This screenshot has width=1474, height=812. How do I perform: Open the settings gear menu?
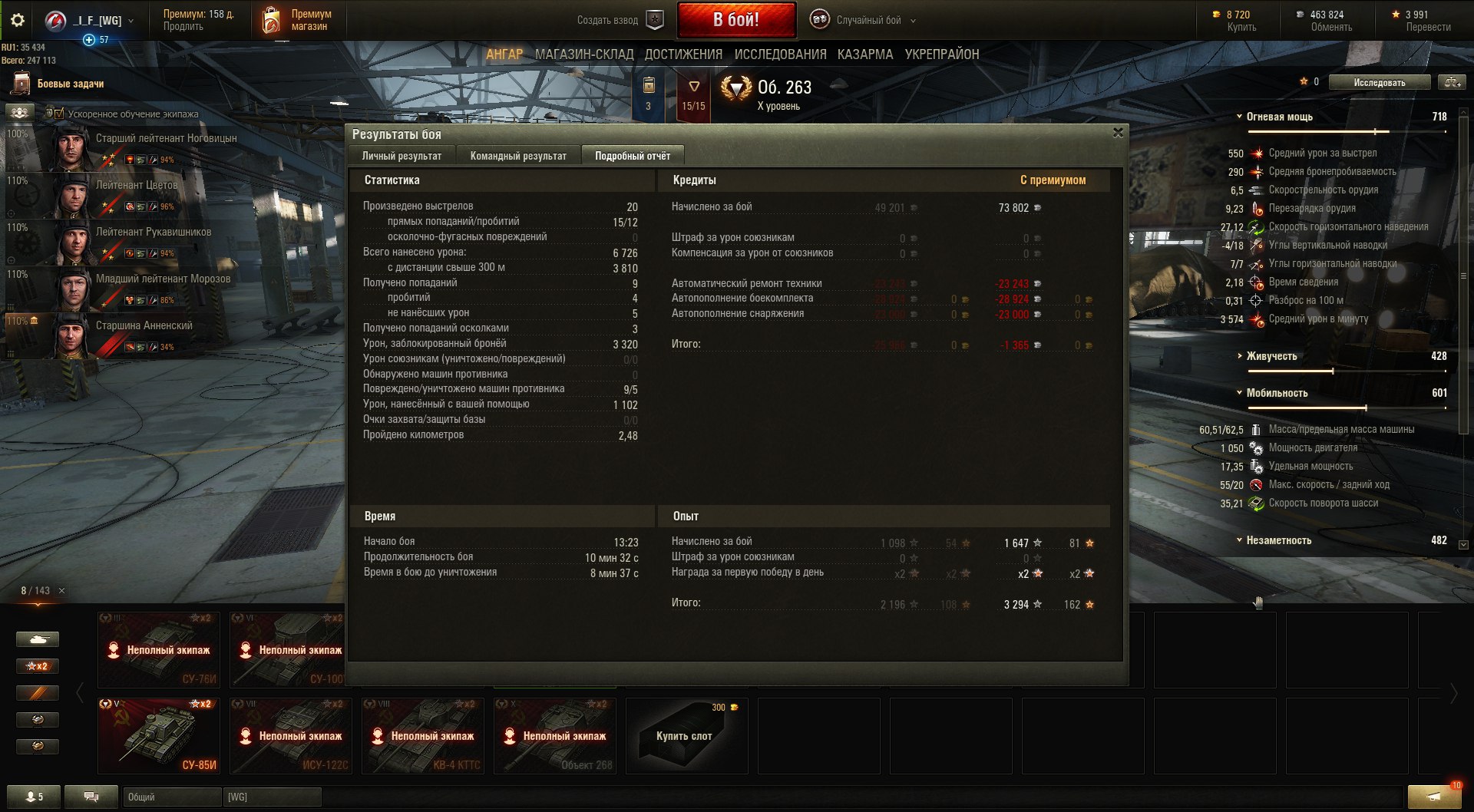18,20
